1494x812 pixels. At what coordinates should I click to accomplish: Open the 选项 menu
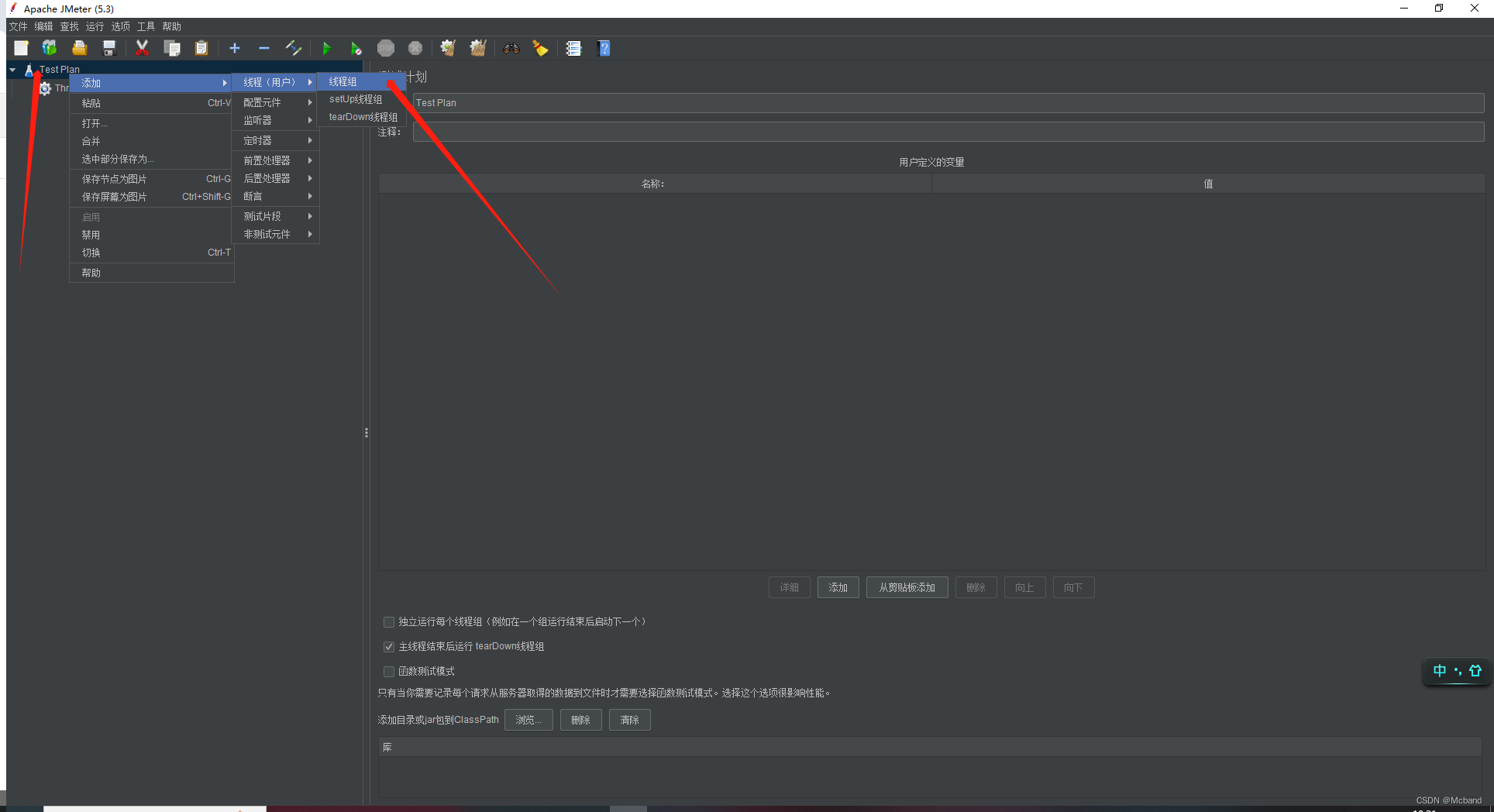click(120, 26)
